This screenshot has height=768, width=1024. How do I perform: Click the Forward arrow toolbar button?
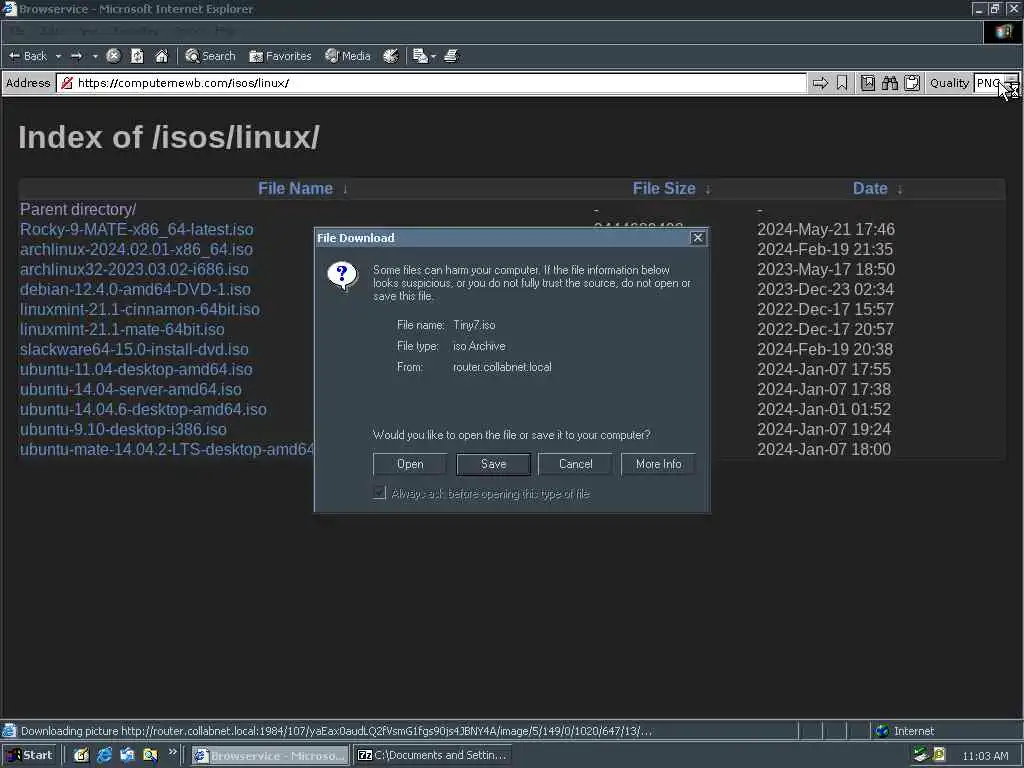click(76, 56)
